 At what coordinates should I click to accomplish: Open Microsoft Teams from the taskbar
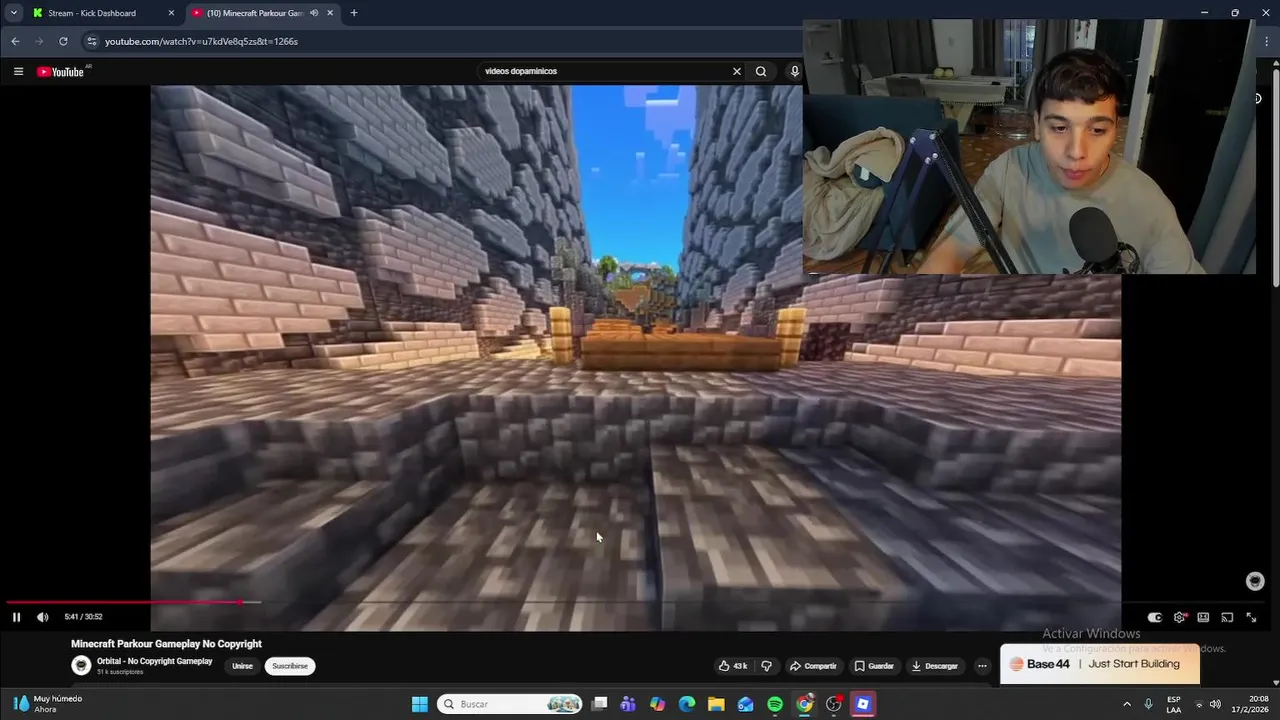628,704
